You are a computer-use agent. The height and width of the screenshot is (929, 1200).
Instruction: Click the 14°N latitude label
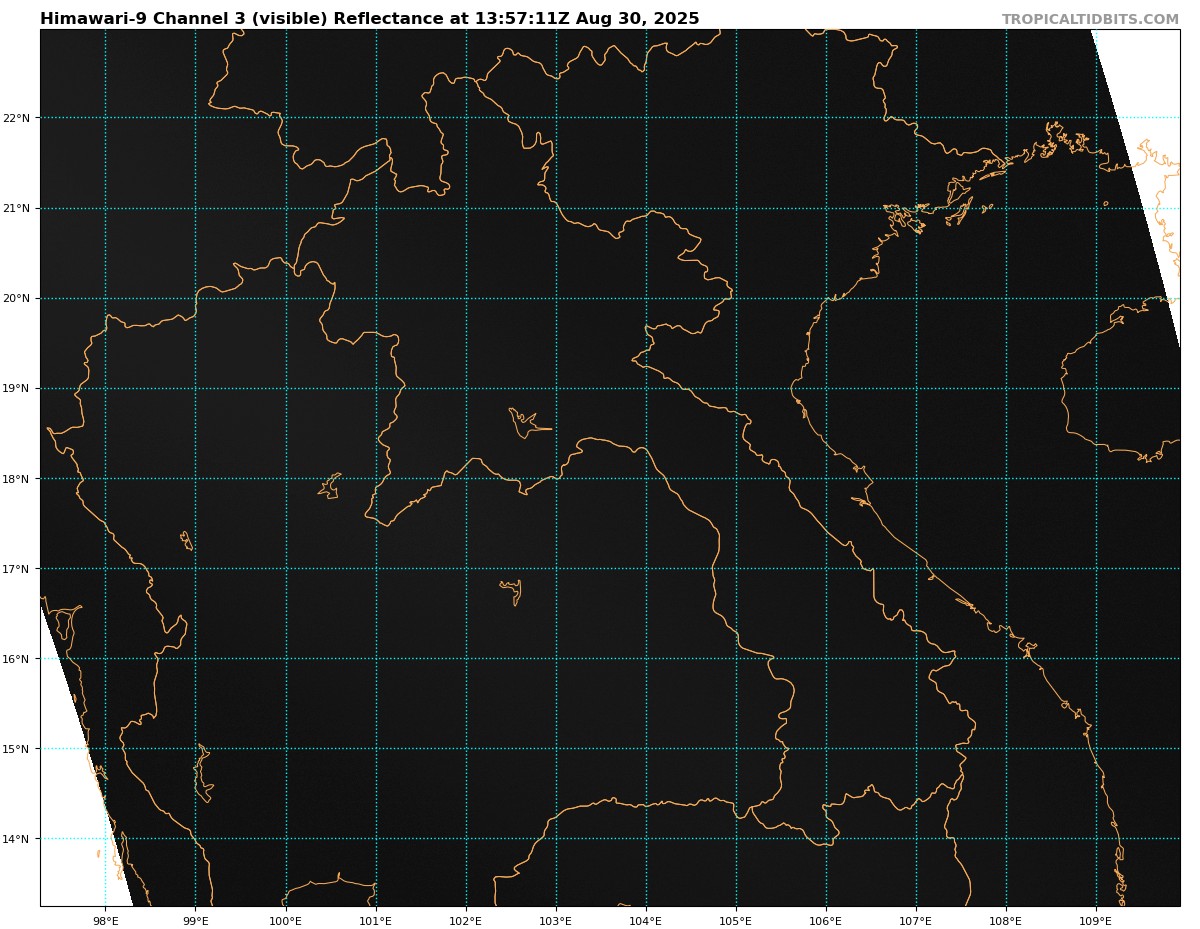17,839
